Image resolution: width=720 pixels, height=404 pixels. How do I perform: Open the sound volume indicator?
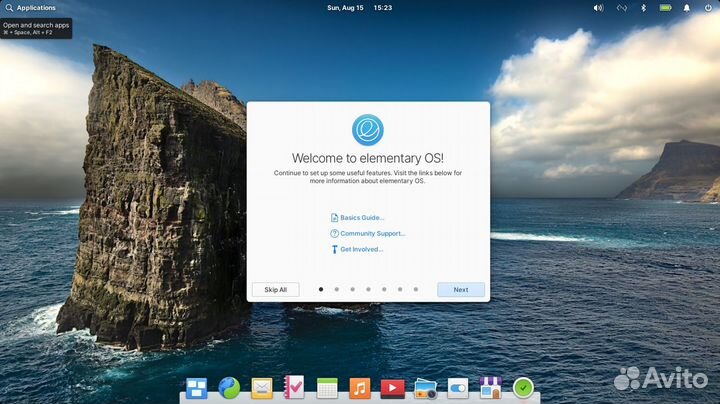pos(598,7)
